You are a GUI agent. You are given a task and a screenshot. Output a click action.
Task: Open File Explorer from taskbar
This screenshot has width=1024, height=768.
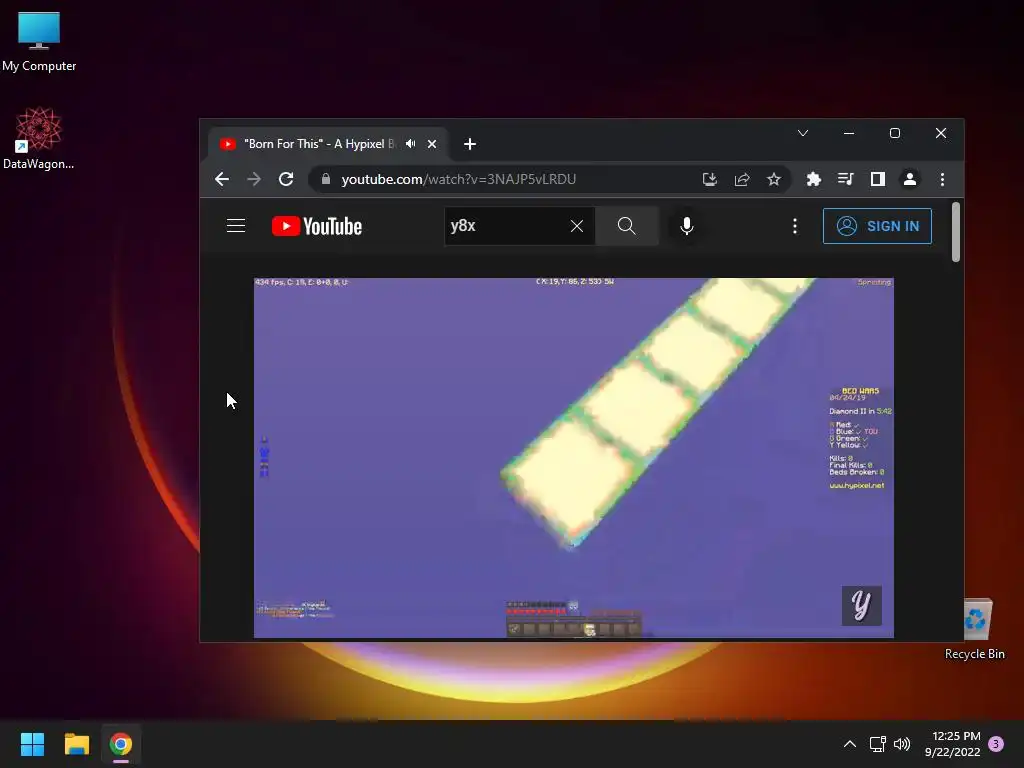pos(76,744)
